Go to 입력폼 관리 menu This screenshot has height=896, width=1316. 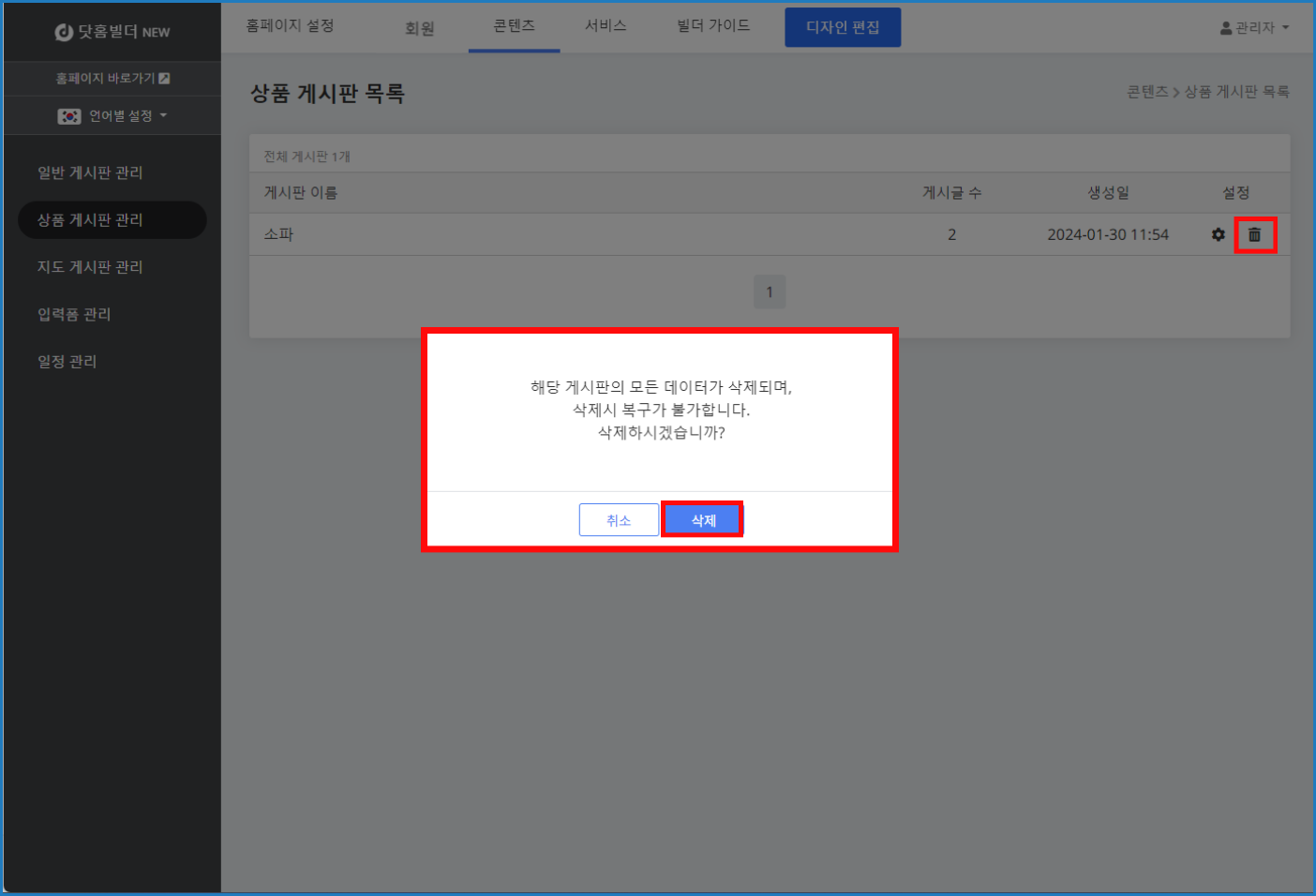(74, 314)
